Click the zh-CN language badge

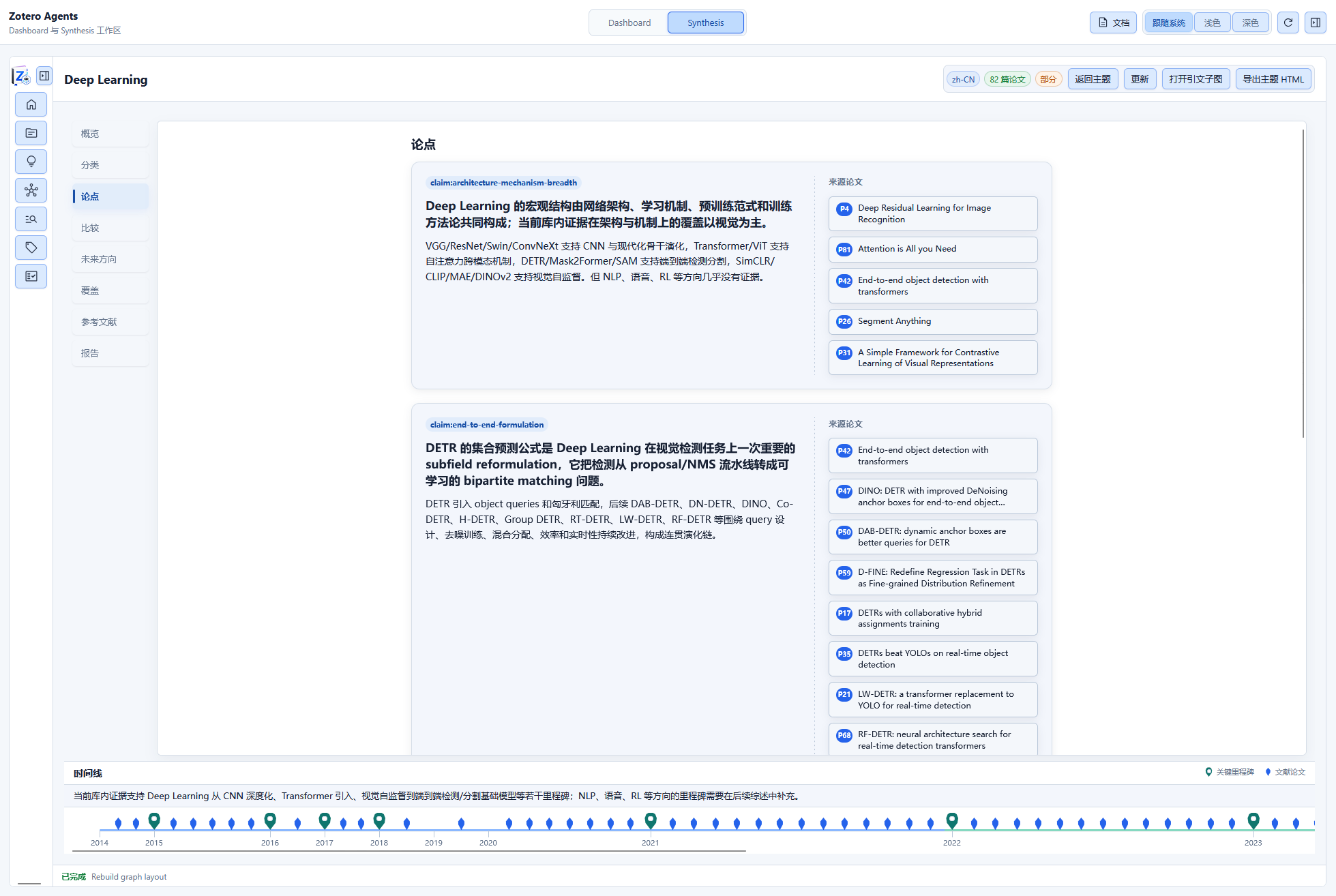963,79
